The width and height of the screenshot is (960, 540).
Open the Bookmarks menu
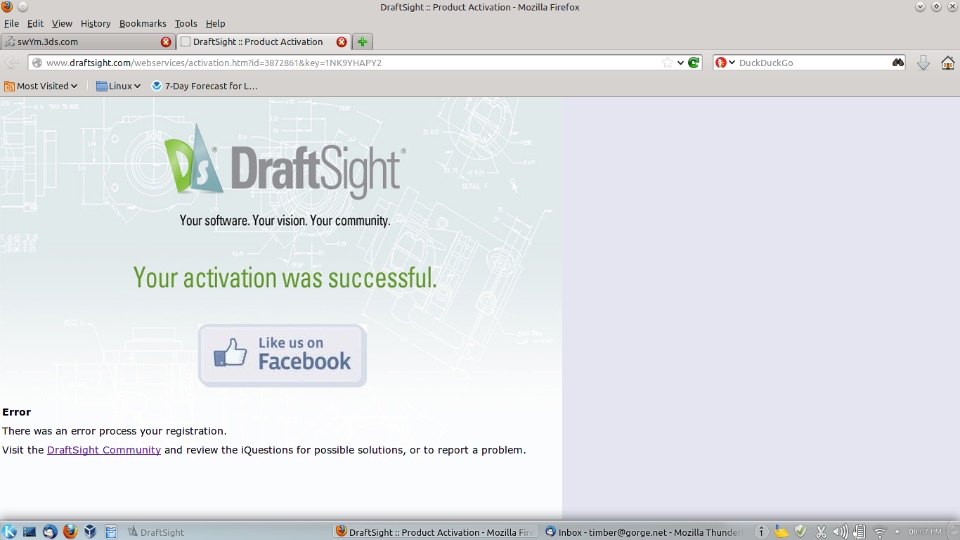tap(143, 23)
